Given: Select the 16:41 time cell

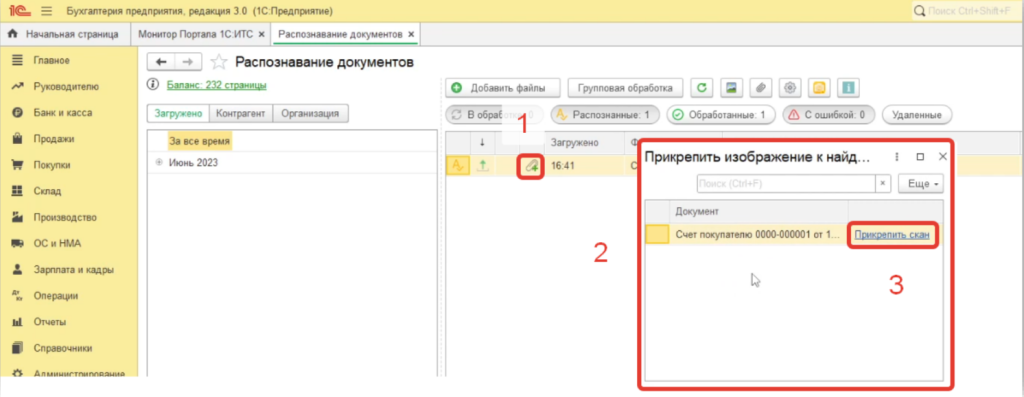Looking at the screenshot, I should tap(562, 167).
